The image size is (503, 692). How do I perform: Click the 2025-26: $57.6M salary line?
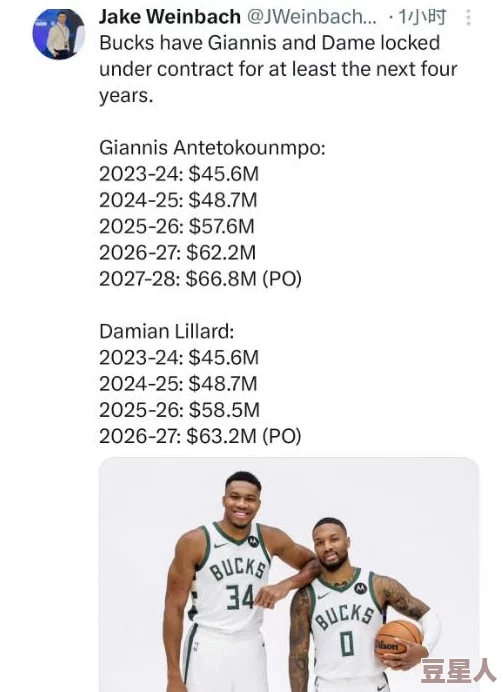pos(177,227)
